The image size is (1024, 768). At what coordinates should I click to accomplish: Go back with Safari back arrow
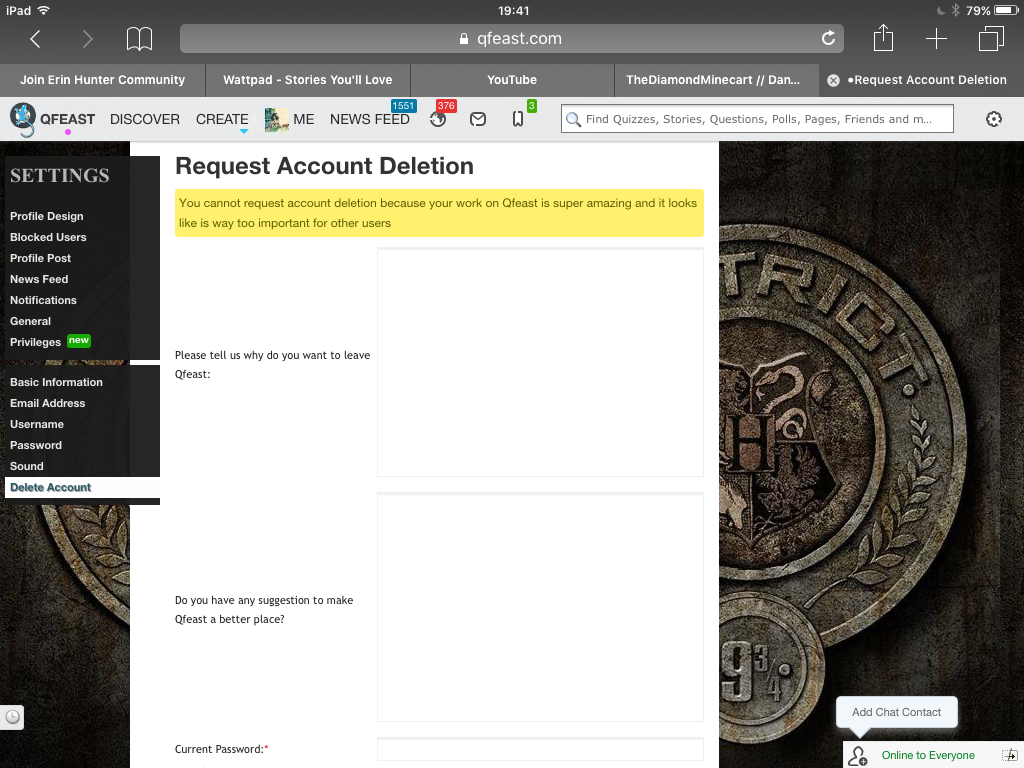point(36,39)
